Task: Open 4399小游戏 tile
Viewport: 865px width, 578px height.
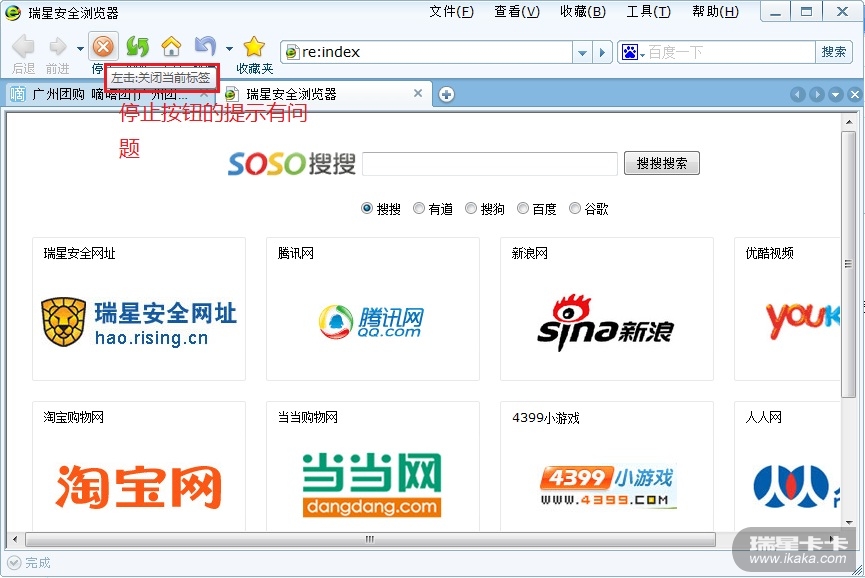Action: pyautogui.click(x=607, y=466)
